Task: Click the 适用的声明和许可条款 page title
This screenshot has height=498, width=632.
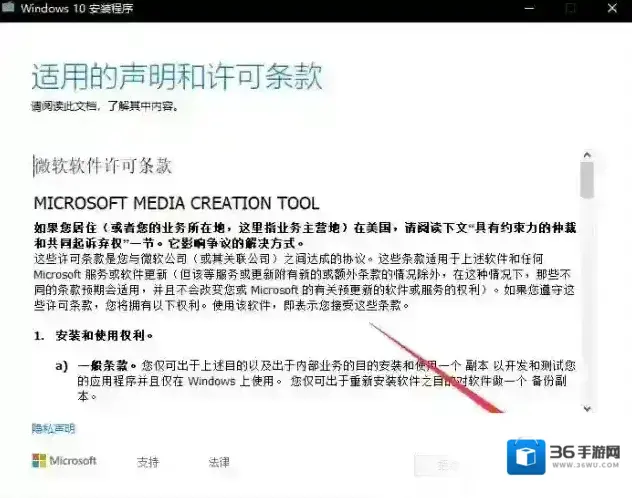Action: [x=177, y=77]
